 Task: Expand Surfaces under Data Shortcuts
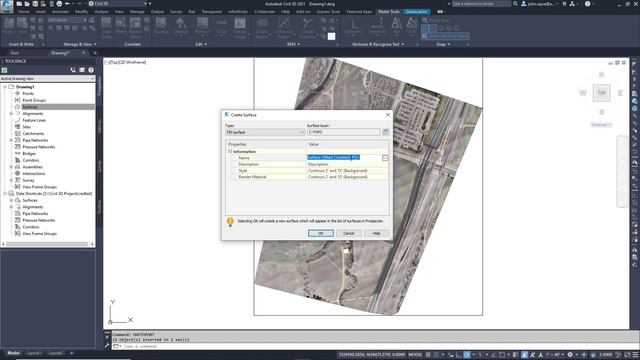[11, 200]
